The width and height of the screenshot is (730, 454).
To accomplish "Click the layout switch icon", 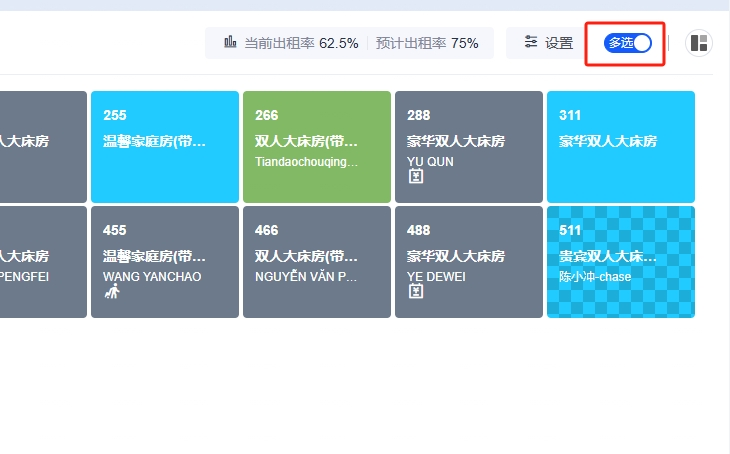I will (698, 43).
